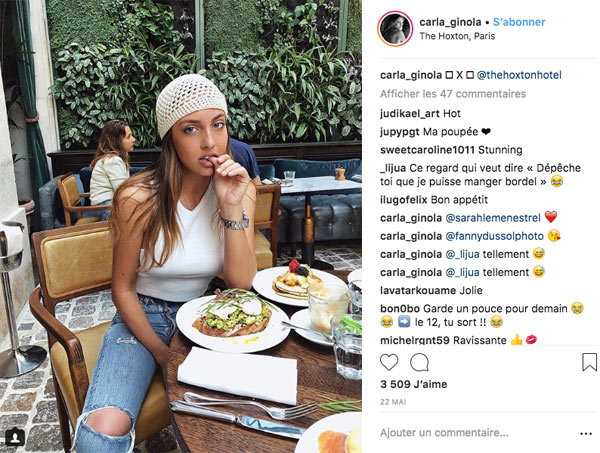Image resolution: width=600 pixels, height=453 pixels.
Task: Open the comment speech bubble icon
Action: 419,362
